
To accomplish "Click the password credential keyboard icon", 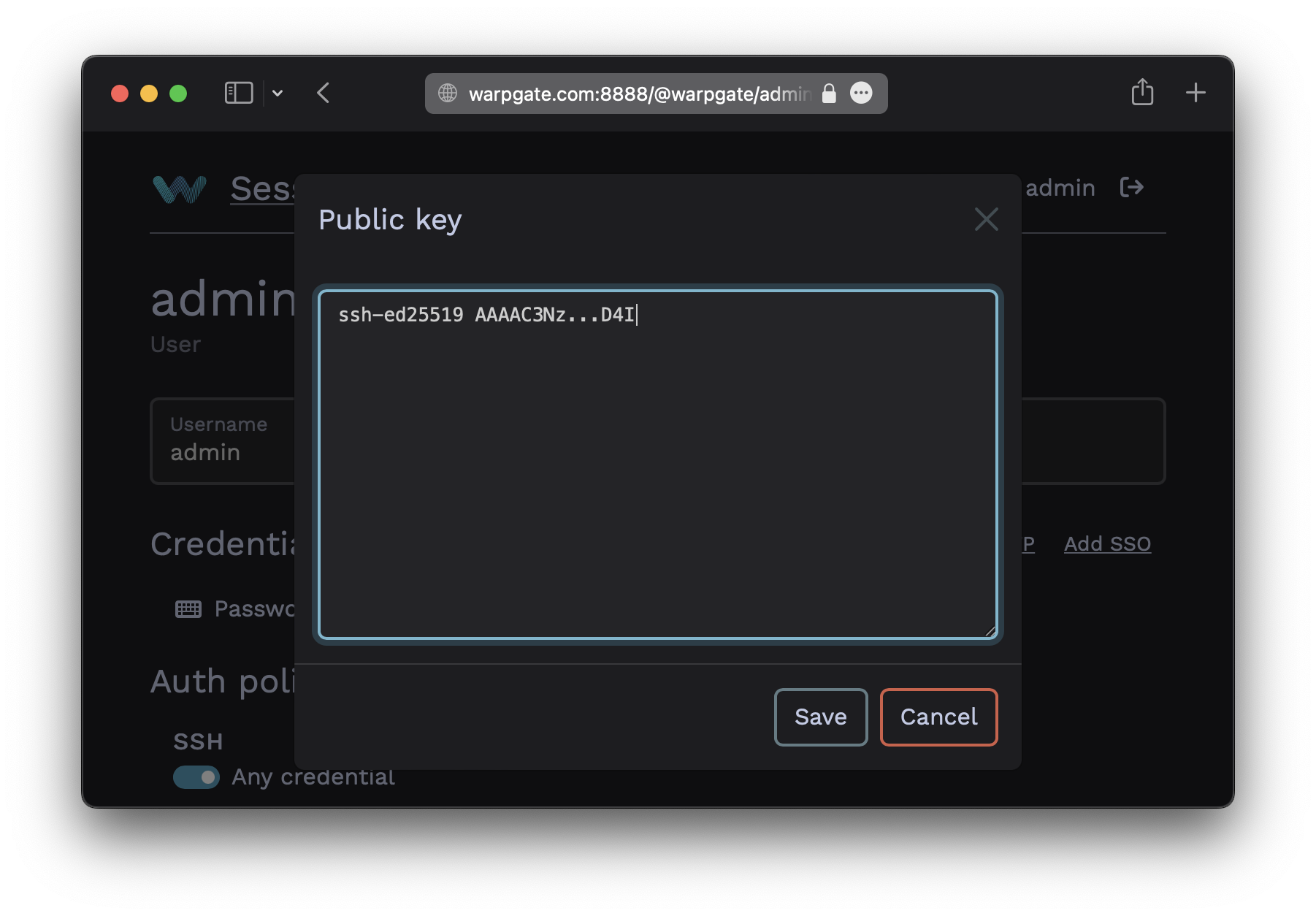I will [x=188, y=608].
